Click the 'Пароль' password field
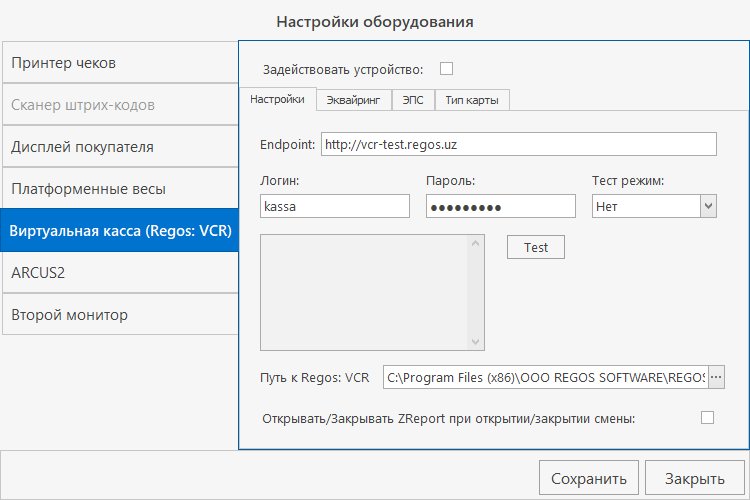The image size is (750, 500). click(x=500, y=206)
